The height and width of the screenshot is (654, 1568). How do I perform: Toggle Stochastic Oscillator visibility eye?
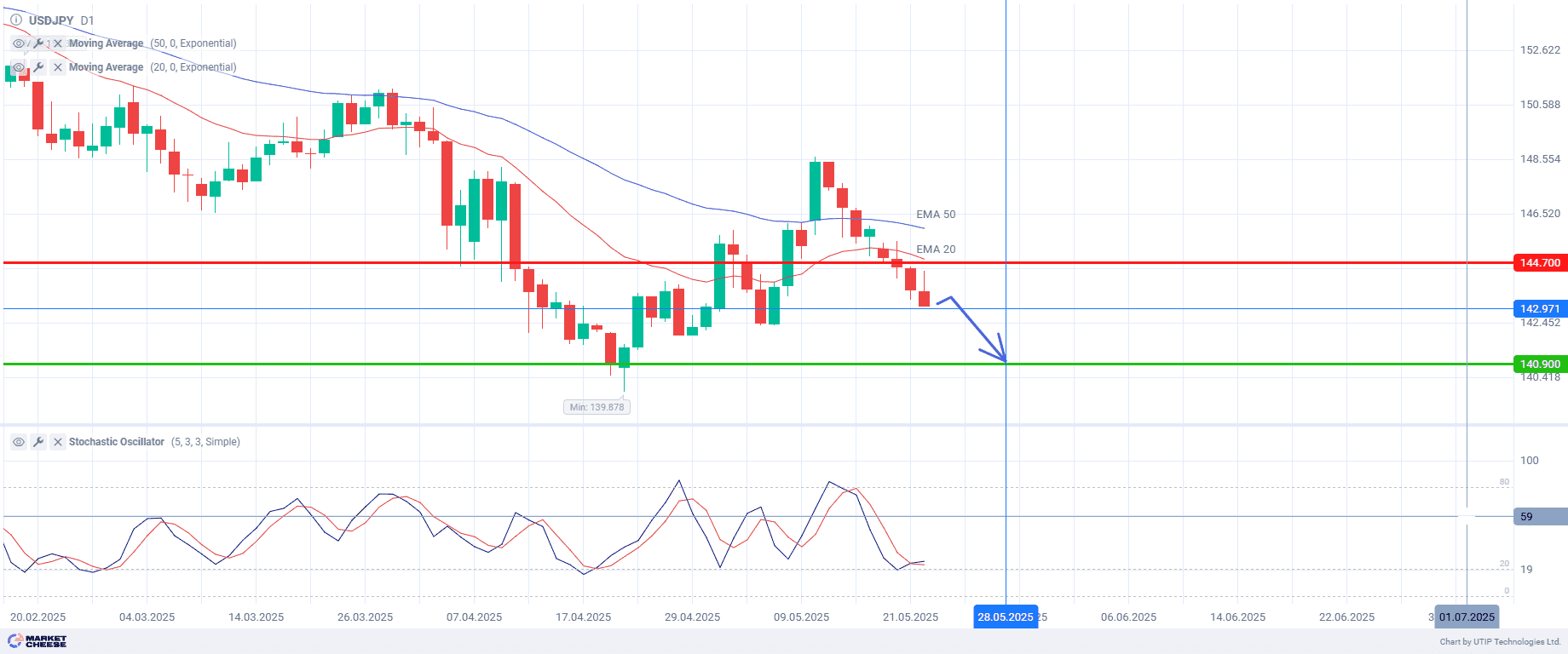pos(19,442)
